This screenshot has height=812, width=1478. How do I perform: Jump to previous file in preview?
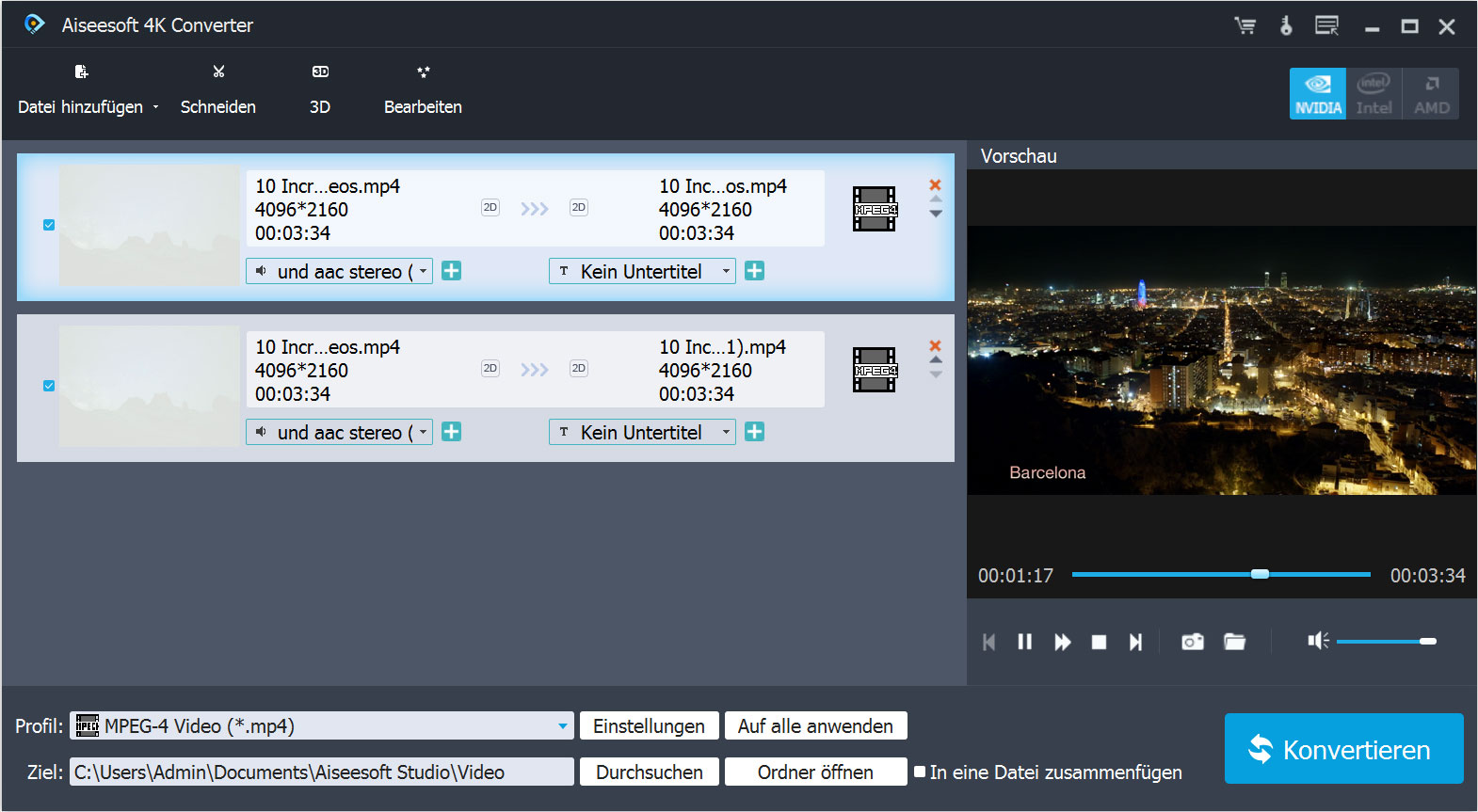click(x=988, y=642)
